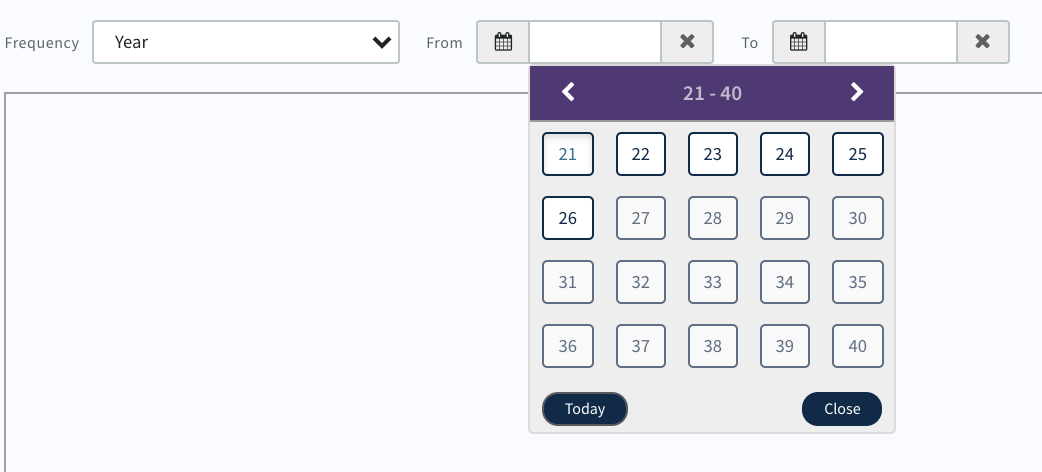Go to previous range with left arrow
This screenshot has width=1042, height=472.
click(568, 93)
